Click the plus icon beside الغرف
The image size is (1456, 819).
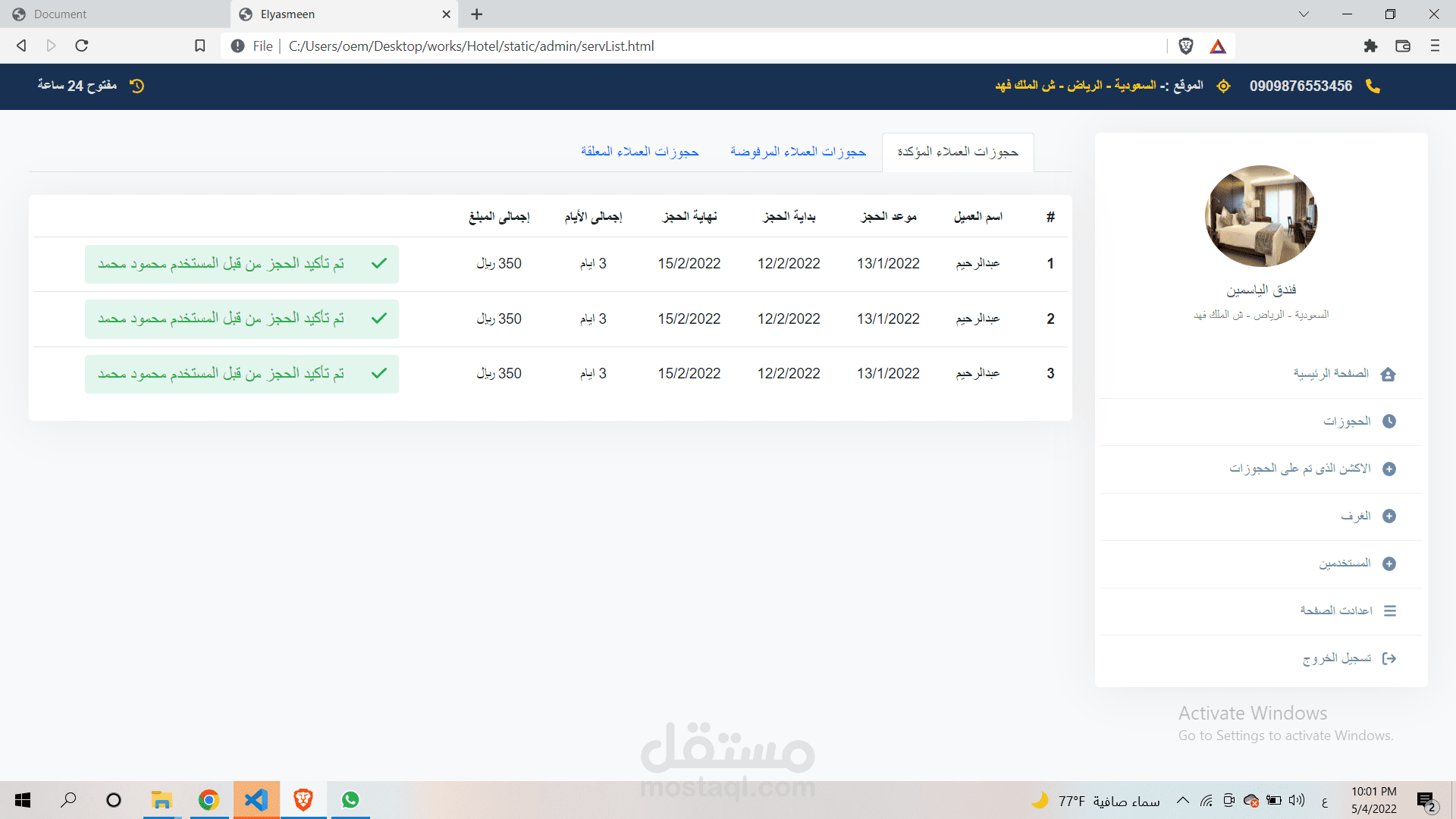coord(1389,516)
